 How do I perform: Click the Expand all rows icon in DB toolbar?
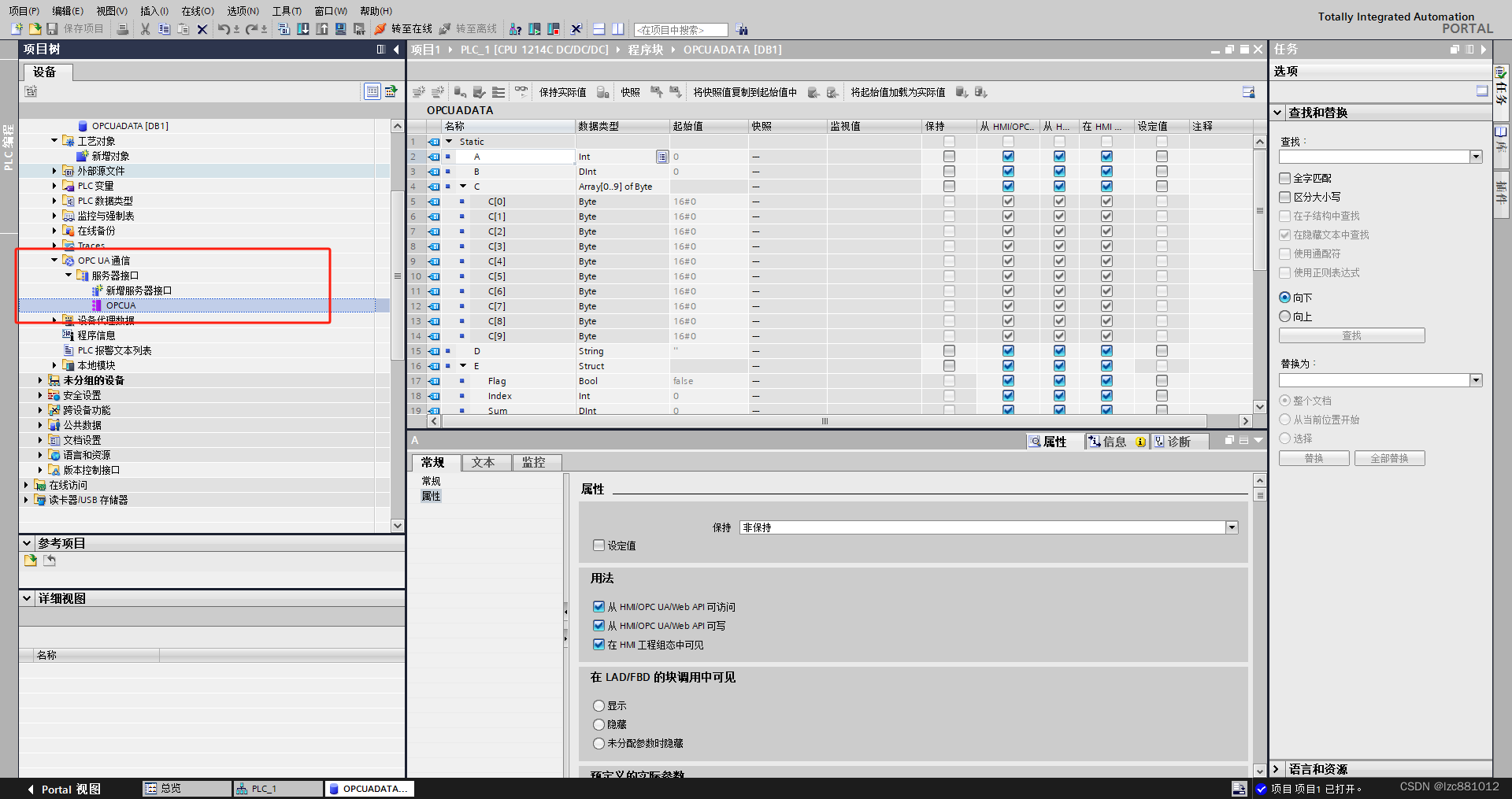(498, 92)
